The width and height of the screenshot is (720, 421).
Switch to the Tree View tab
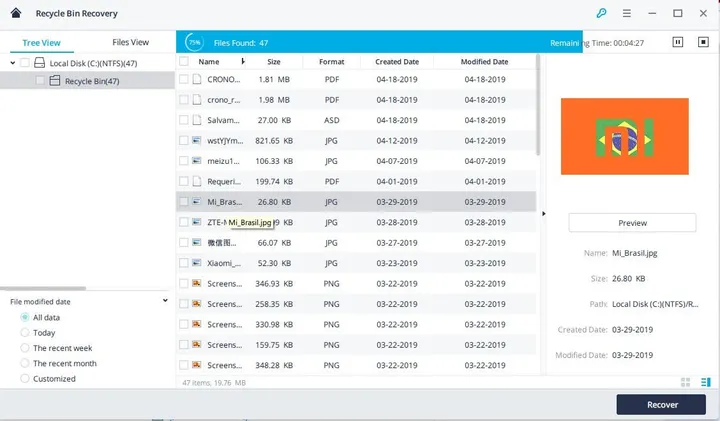[x=41, y=42]
